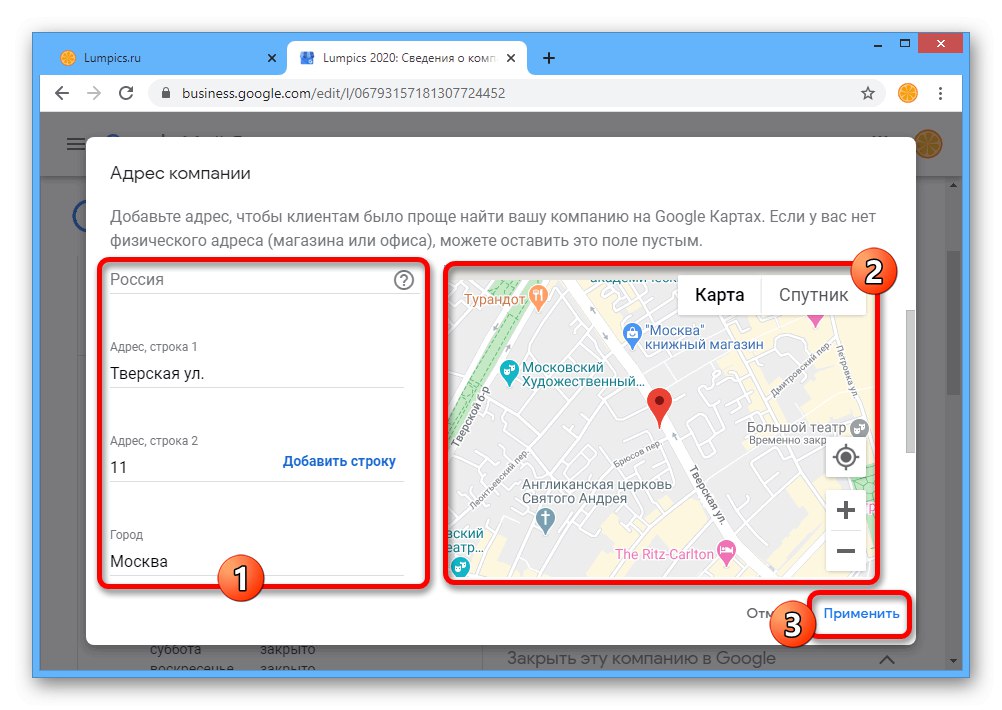Image resolution: width=1002 pixels, height=710 pixels.
Task: Close the Lumpics.ru tab
Action: tap(272, 58)
